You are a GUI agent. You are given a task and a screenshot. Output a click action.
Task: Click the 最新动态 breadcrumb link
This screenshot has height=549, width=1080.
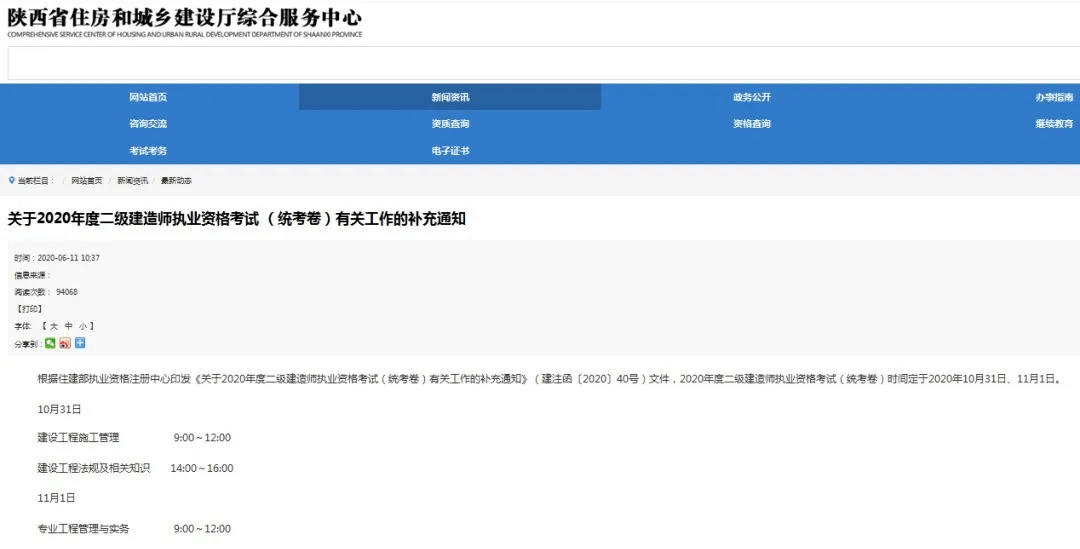pyautogui.click(x=176, y=180)
